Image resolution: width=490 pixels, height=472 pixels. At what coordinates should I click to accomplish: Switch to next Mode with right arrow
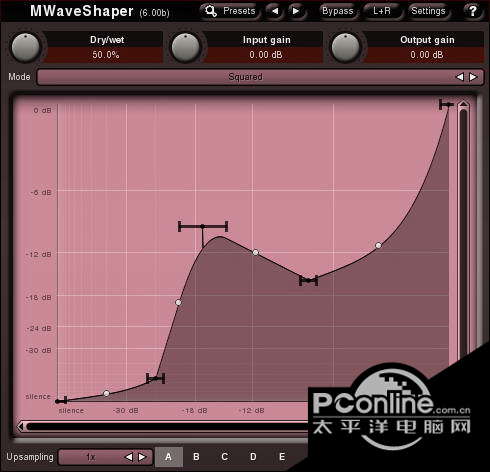[473, 77]
